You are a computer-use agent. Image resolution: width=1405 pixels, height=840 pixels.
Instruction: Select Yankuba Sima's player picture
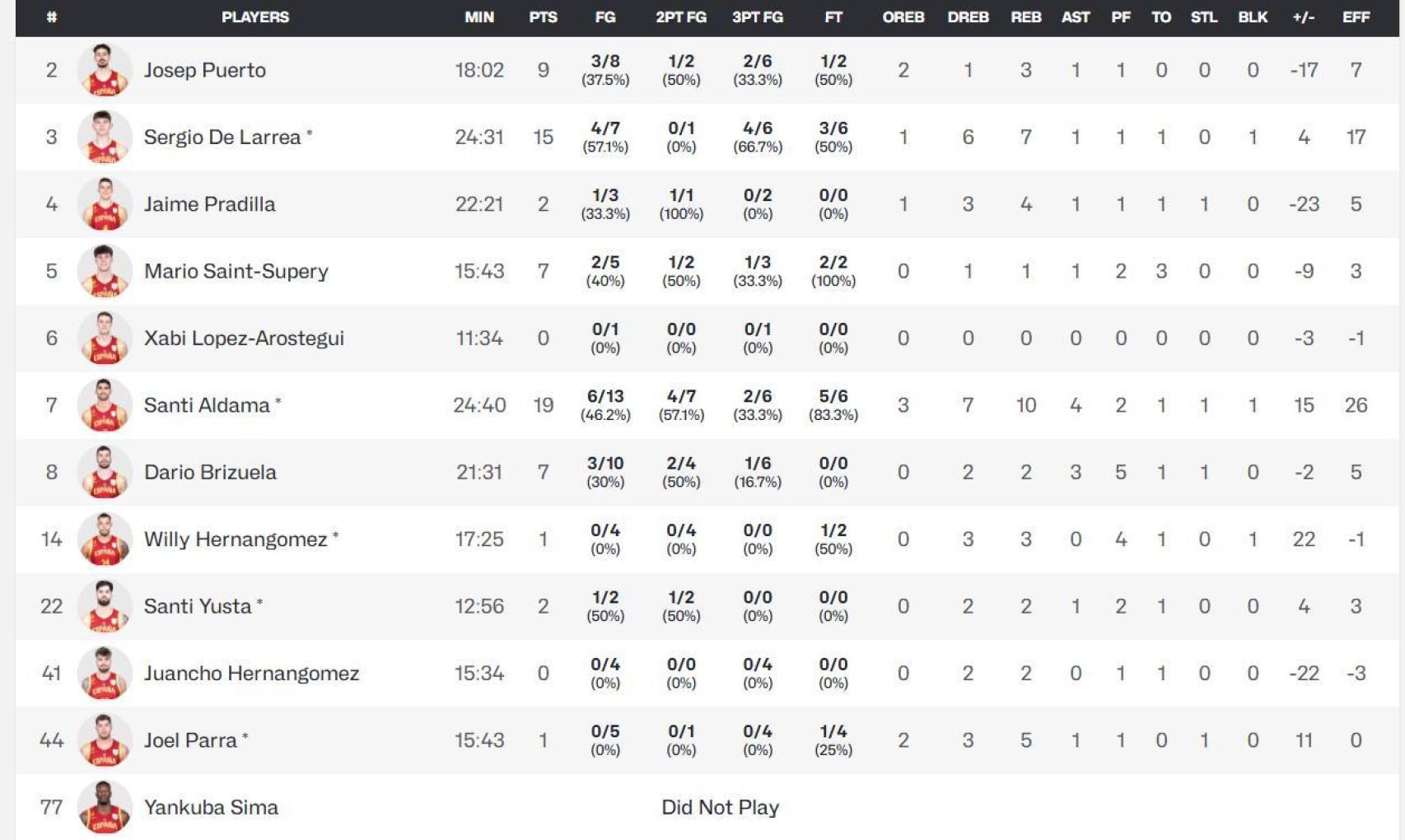point(104,807)
